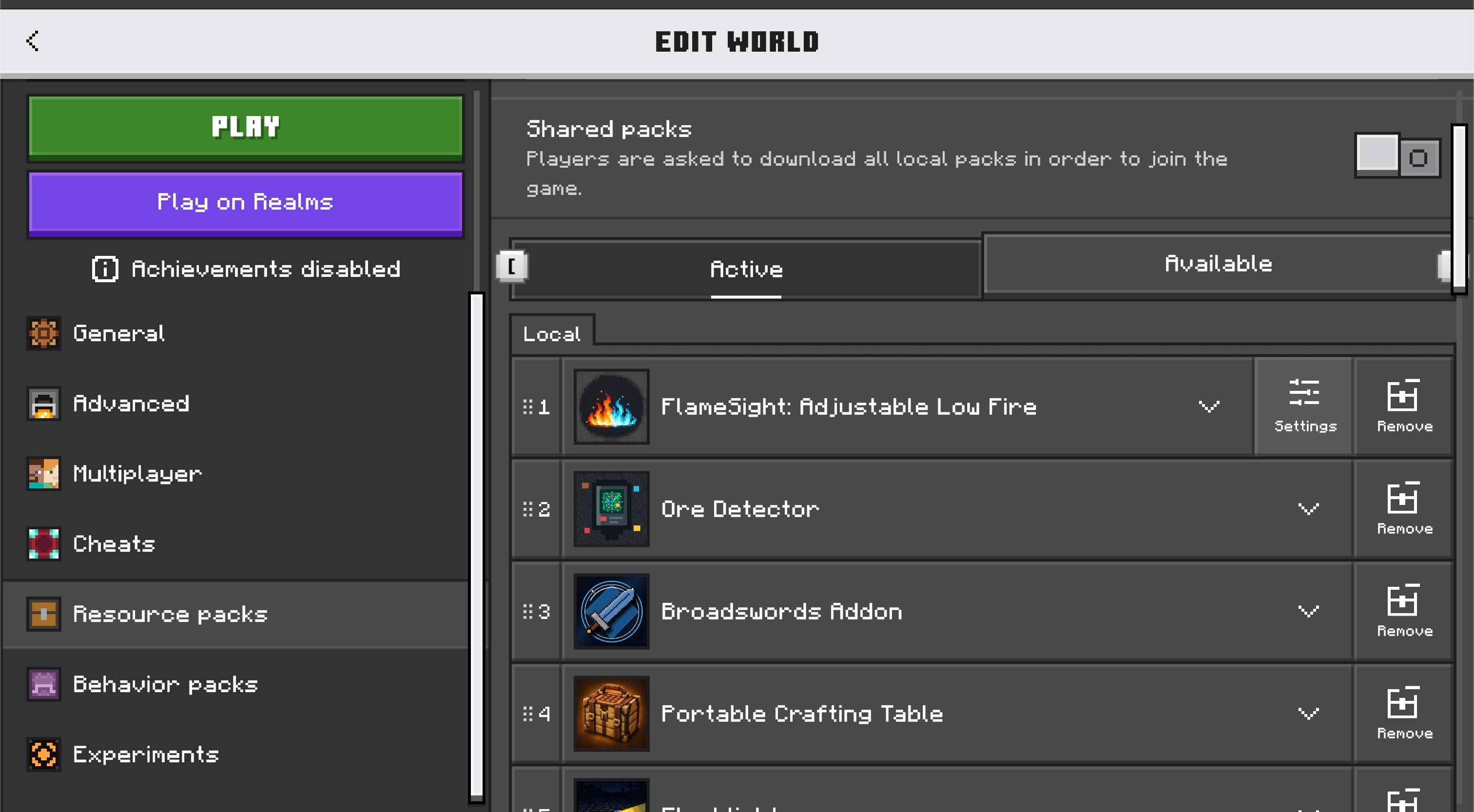Click FlameSight: Adjustable Low Fire name

pos(849,406)
